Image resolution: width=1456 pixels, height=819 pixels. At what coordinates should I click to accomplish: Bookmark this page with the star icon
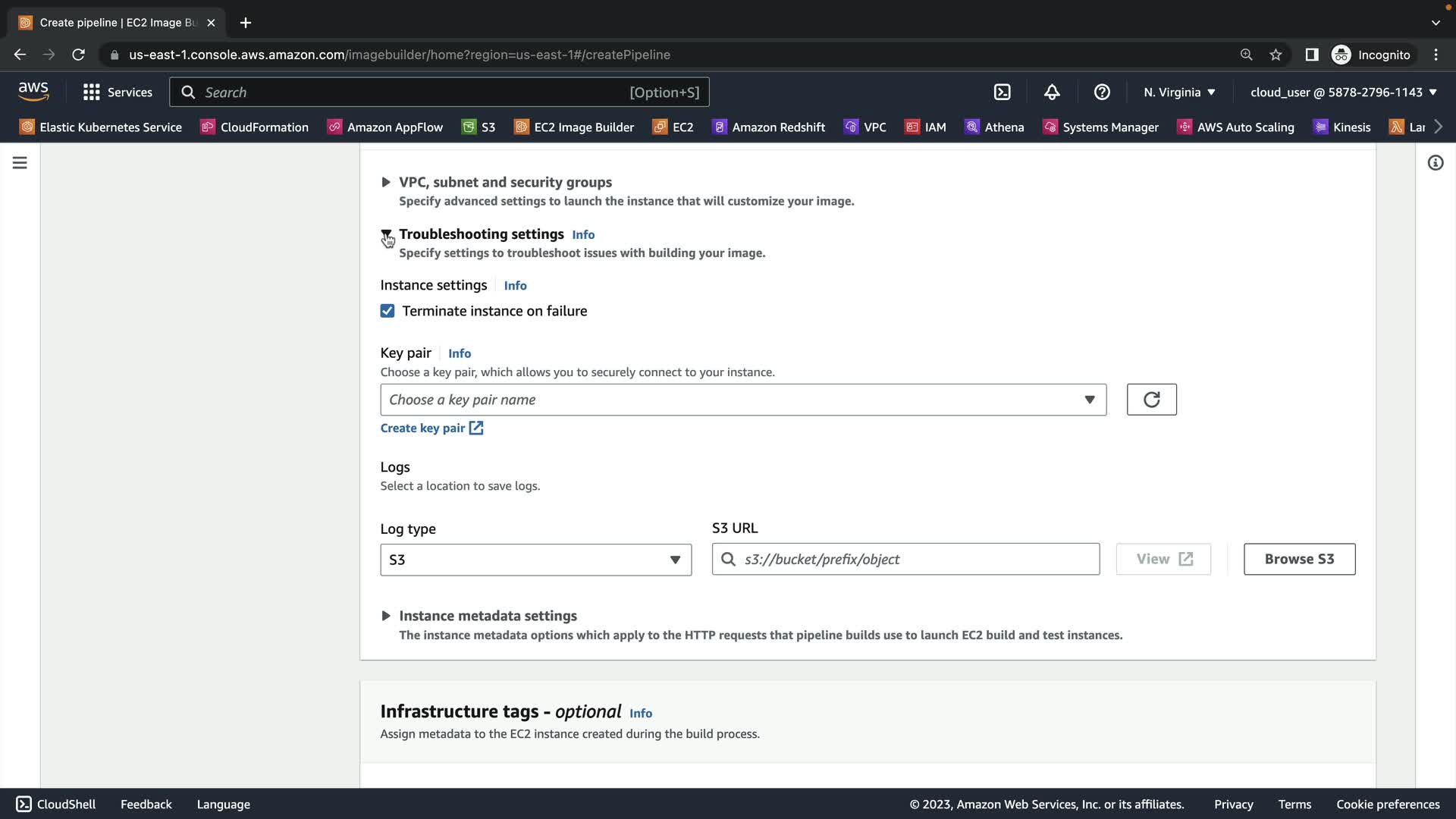1276,55
